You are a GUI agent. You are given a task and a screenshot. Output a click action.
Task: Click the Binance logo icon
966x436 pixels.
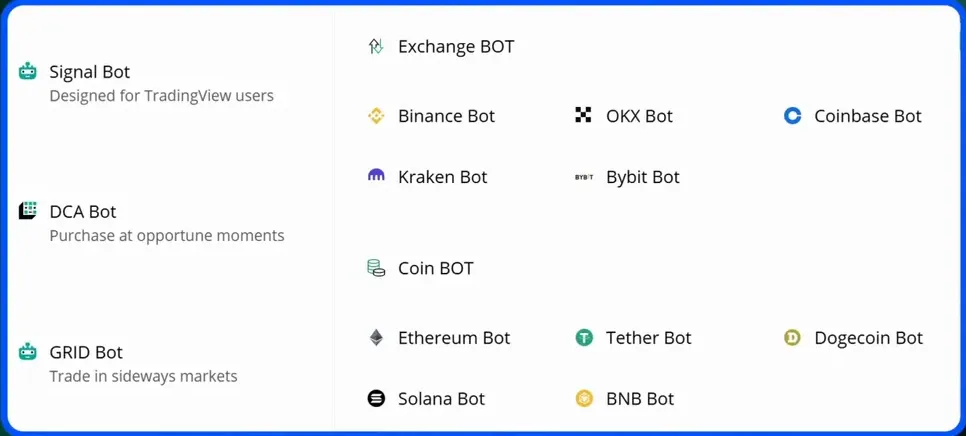(376, 116)
